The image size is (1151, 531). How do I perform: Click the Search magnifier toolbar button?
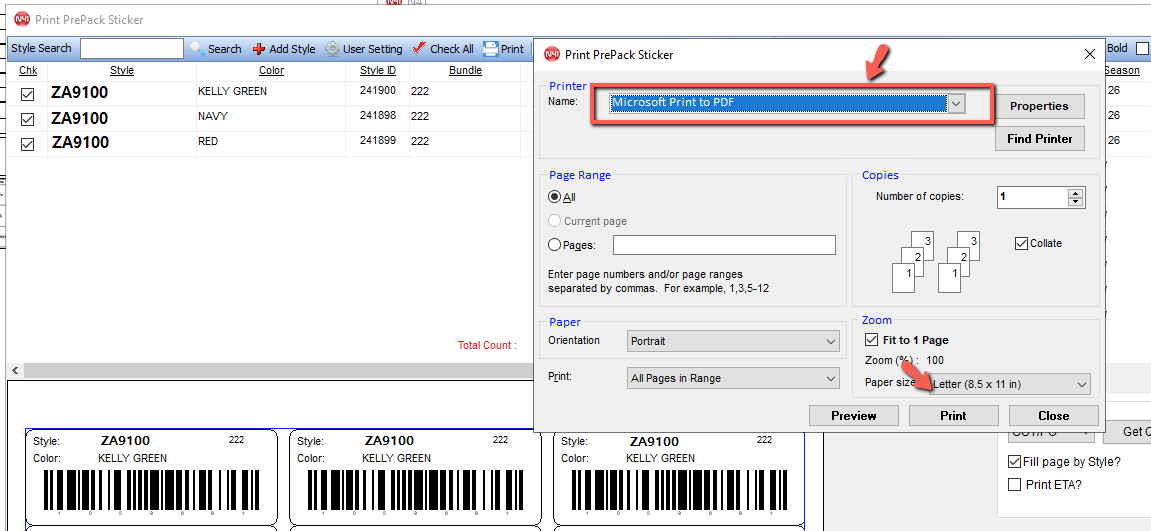click(x=215, y=48)
